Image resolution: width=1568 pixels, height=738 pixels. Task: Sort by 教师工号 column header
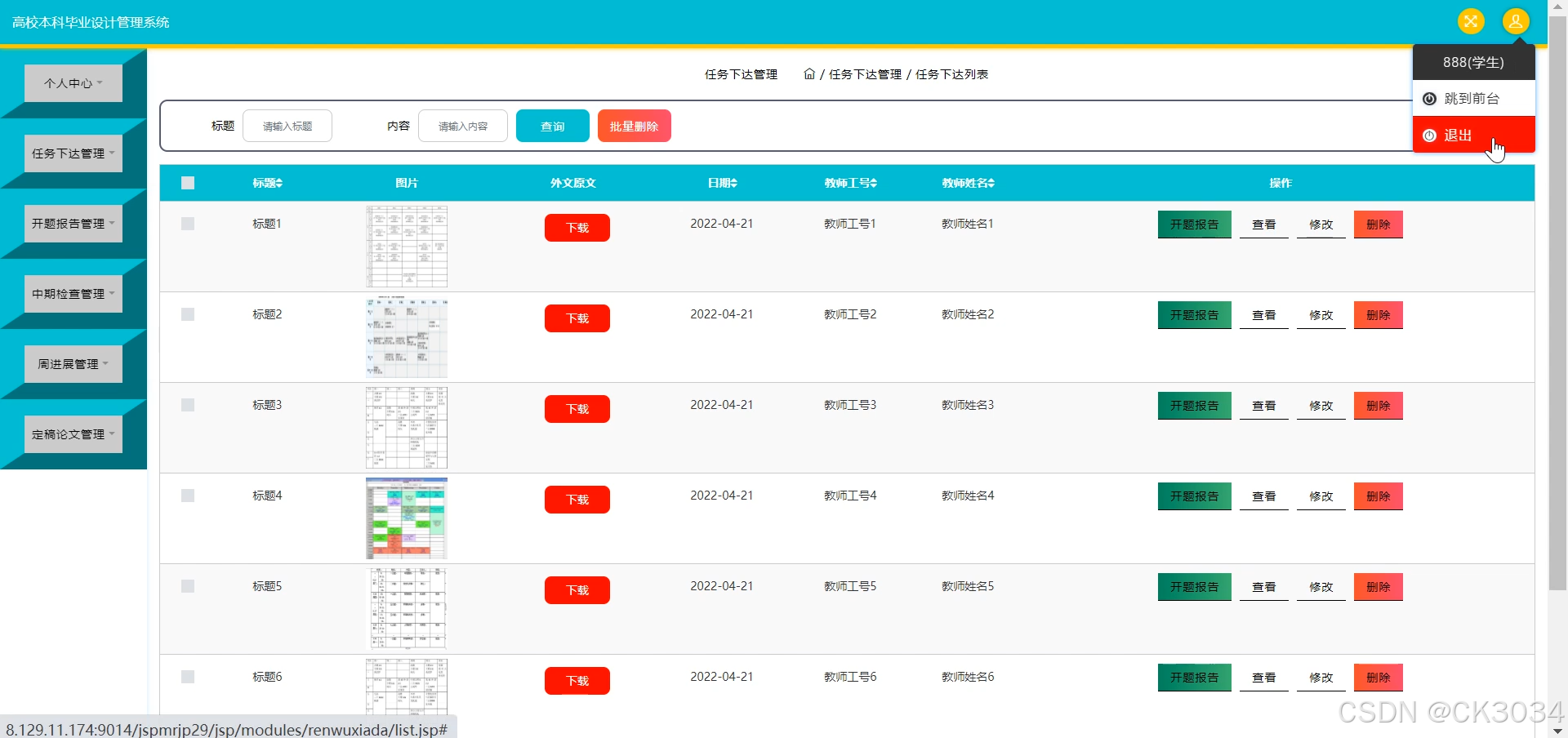pos(850,184)
